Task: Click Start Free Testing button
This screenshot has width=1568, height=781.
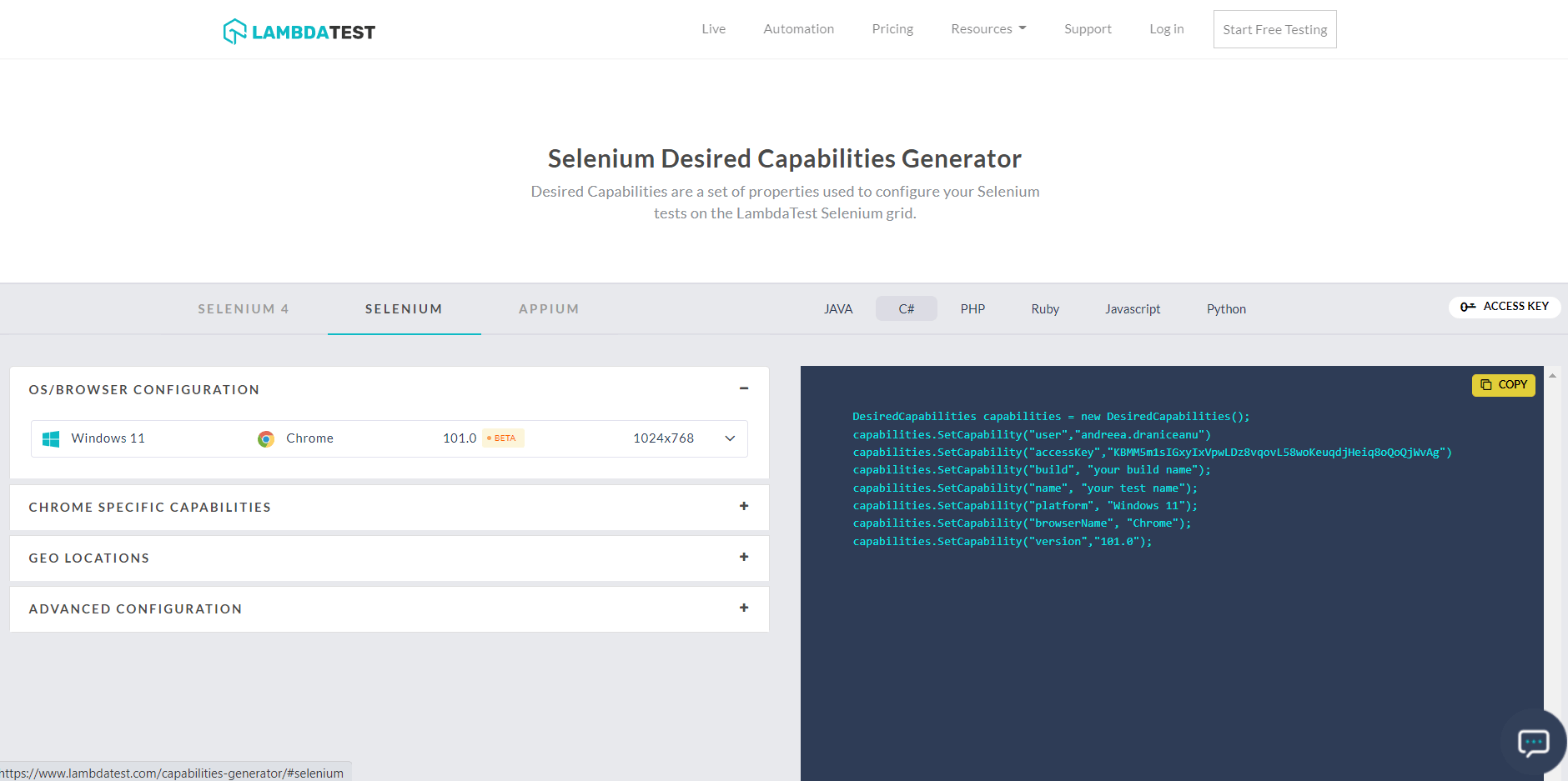Action: [1274, 28]
